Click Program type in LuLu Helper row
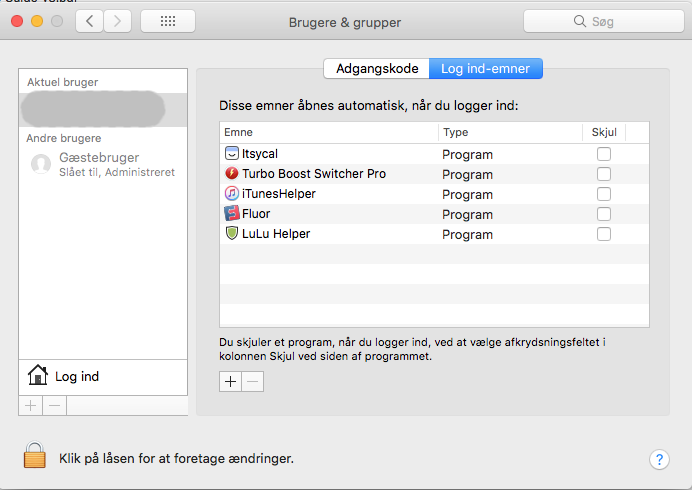The width and height of the screenshot is (692, 490). point(467,234)
